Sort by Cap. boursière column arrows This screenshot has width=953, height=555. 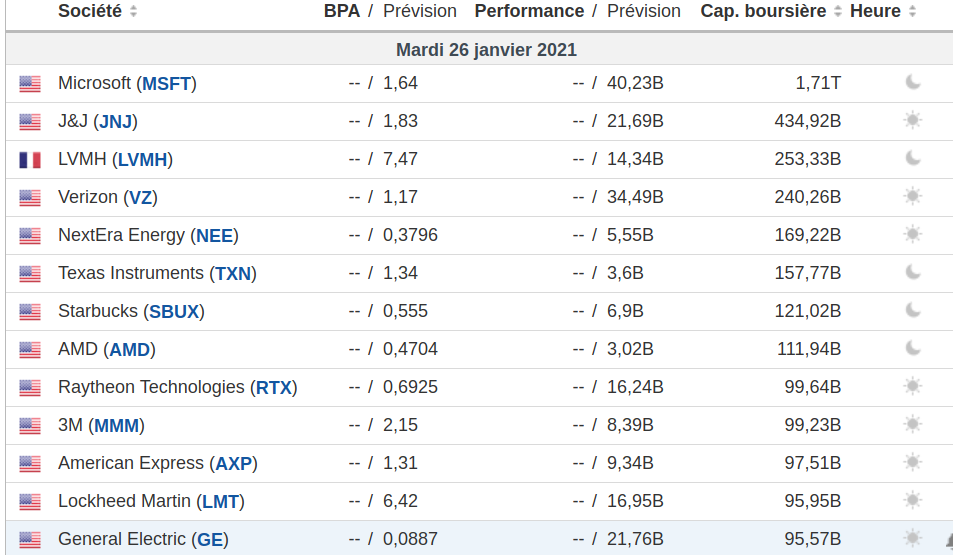836,12
